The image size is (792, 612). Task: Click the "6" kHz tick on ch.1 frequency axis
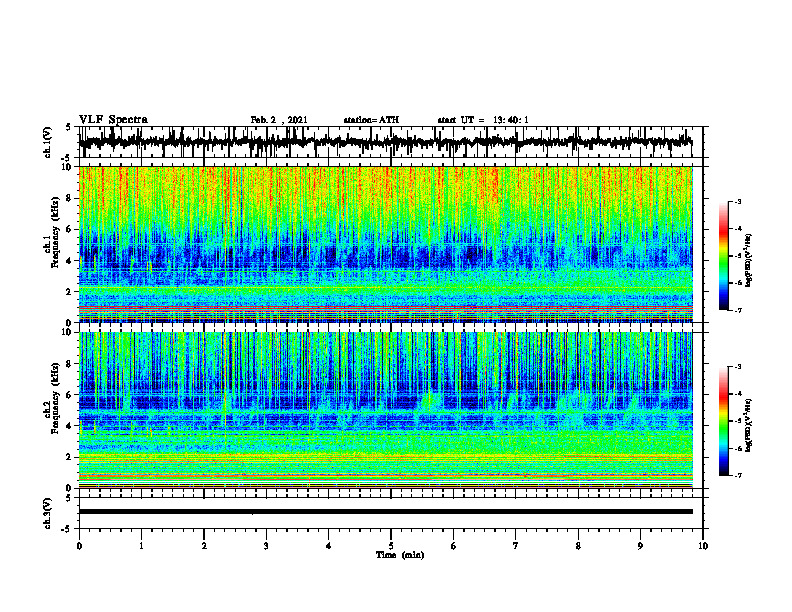pos(70,229)
